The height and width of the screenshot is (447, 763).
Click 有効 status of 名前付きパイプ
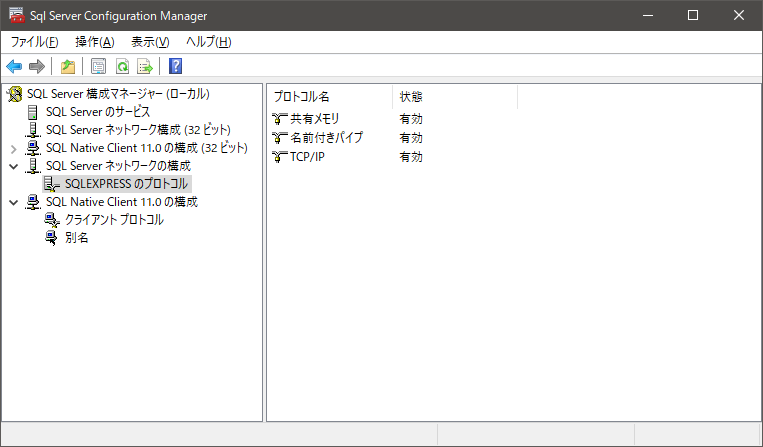point(411,138)
